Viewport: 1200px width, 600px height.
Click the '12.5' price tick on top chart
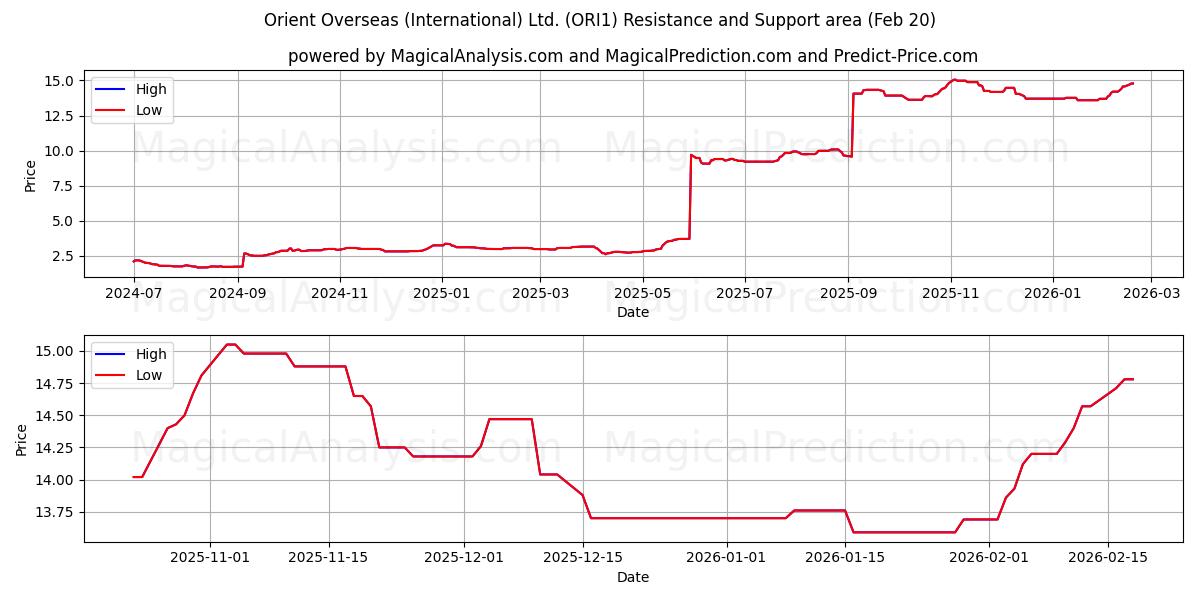point(62,116)
